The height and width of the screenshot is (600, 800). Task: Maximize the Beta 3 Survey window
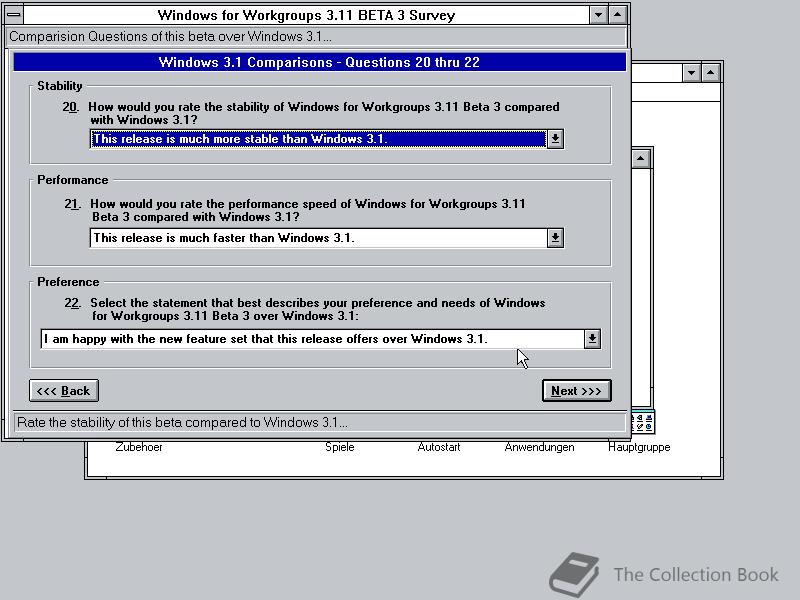(617, 15)
